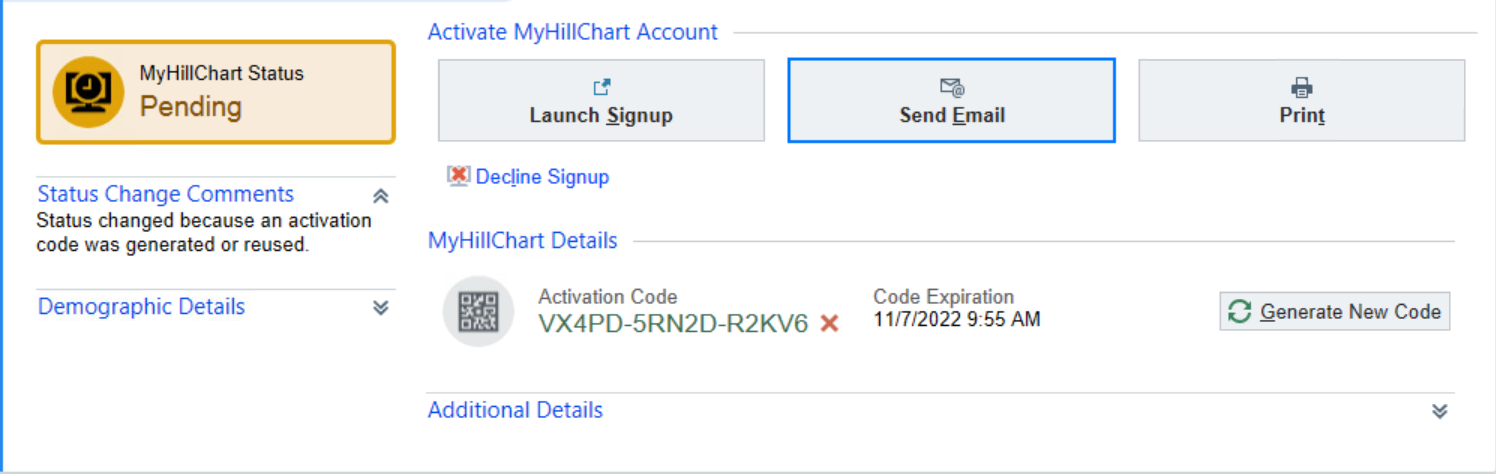
Task: Click the Pending status text in status box
Action: coord(191,106)
